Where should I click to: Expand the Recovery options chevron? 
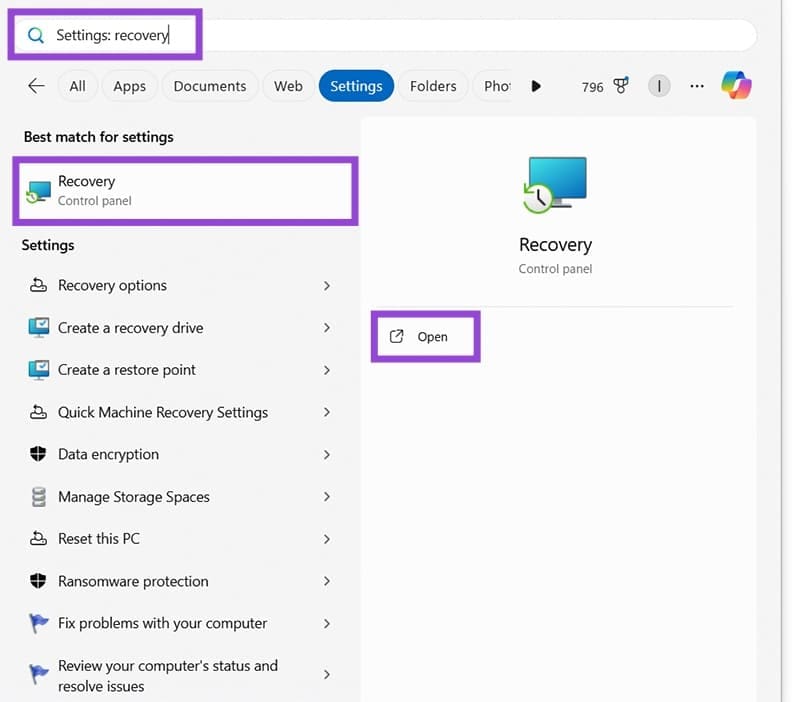[327, 285]
